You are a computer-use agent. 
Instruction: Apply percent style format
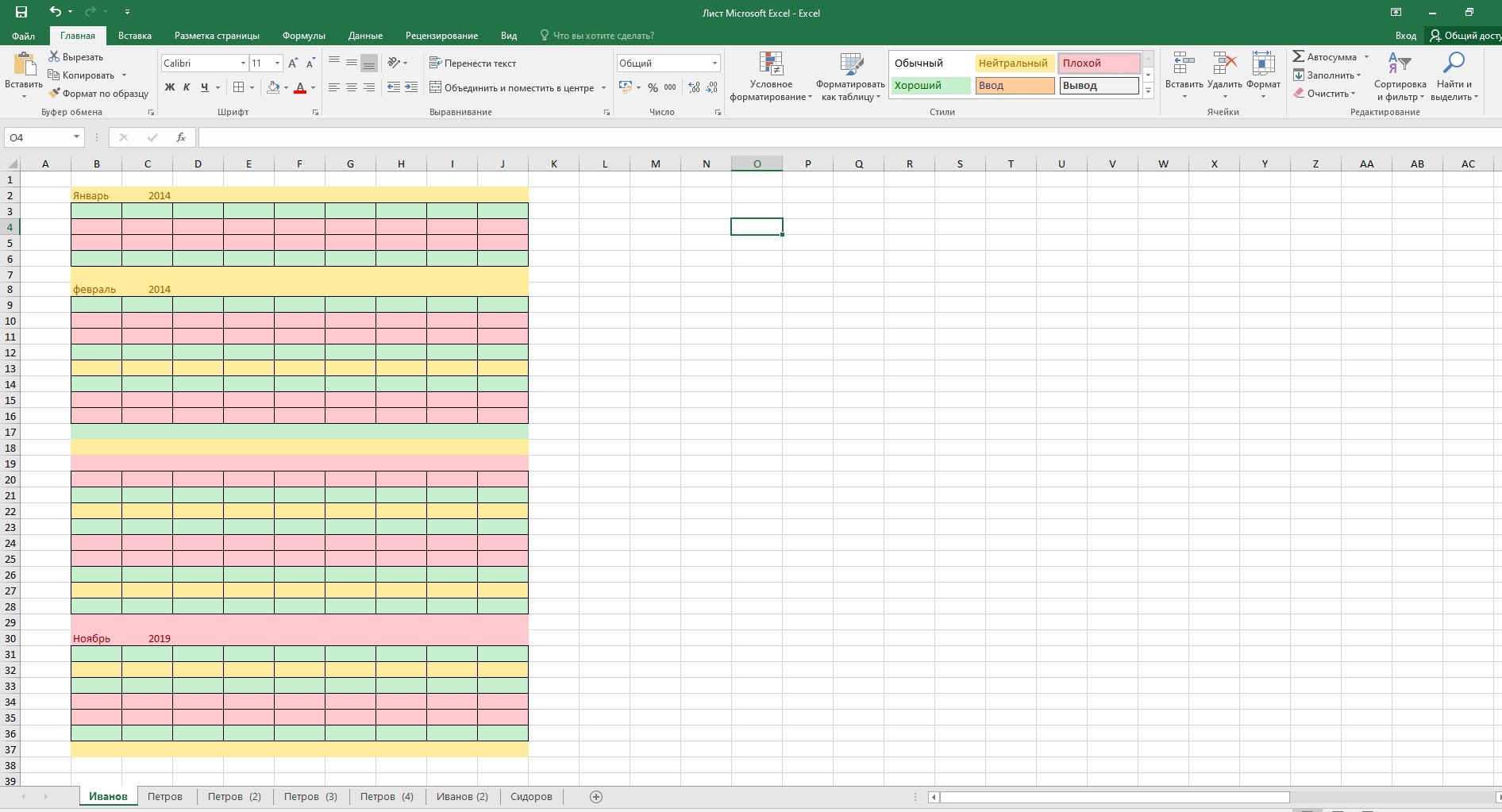(x=653, y=87)
